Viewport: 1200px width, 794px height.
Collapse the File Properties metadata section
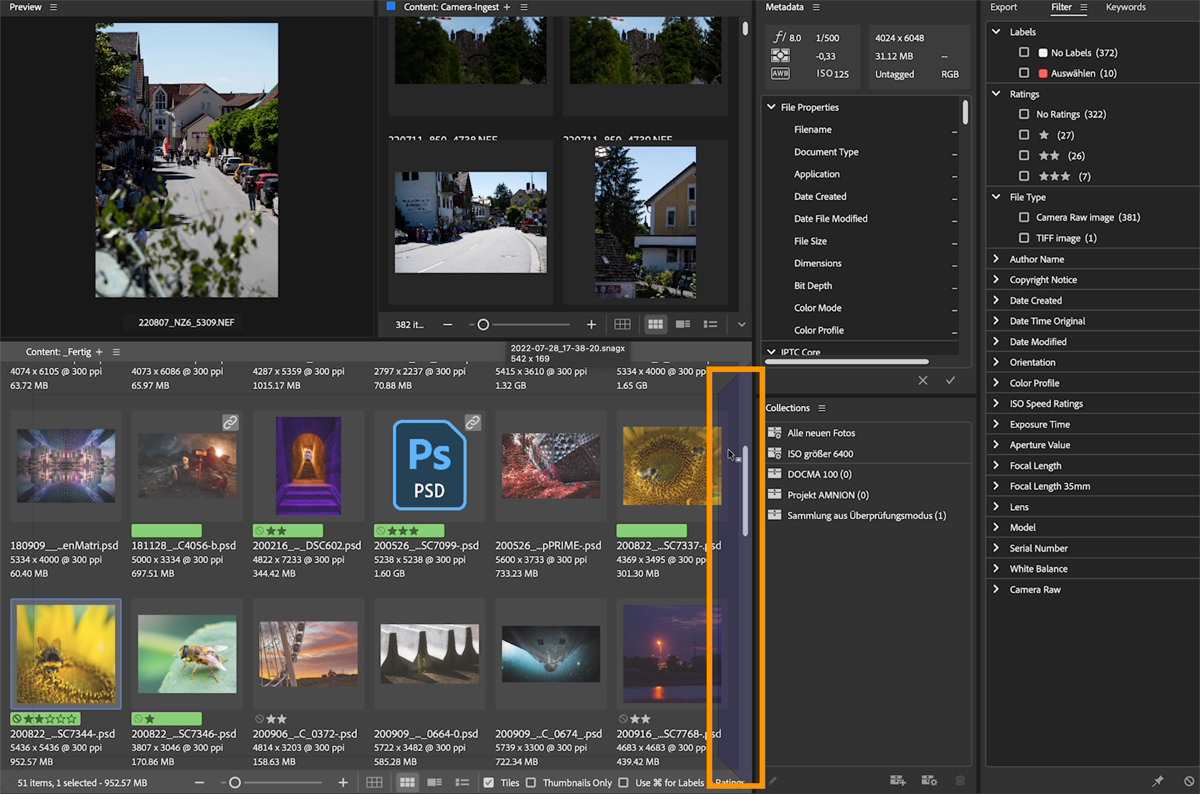click(771, 107)
